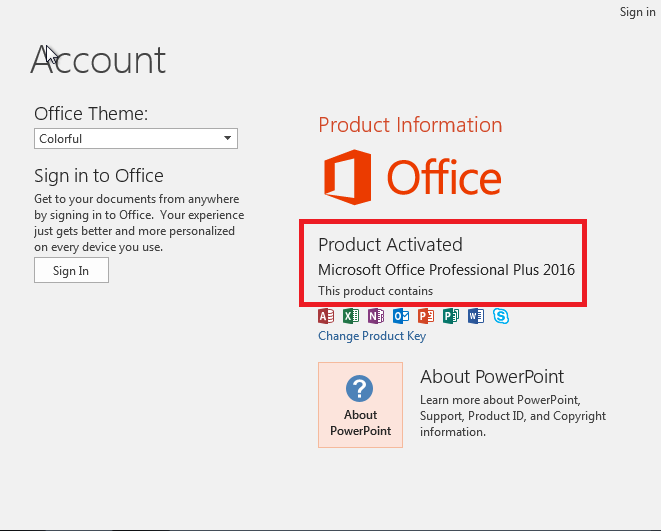This screenshot has width=661, height=531.
Task: Click the Microsoft Office Professional Plus 2016 text
Action: (446, 270)
